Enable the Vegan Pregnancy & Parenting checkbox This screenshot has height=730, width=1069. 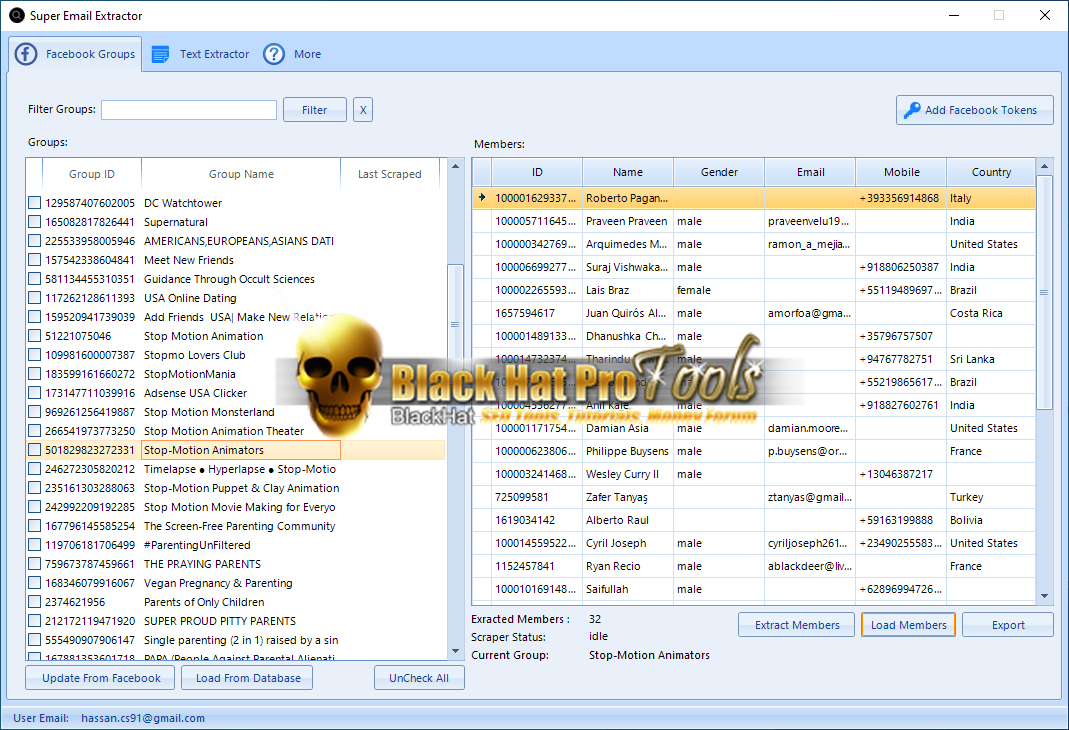[x=35, y=583]
